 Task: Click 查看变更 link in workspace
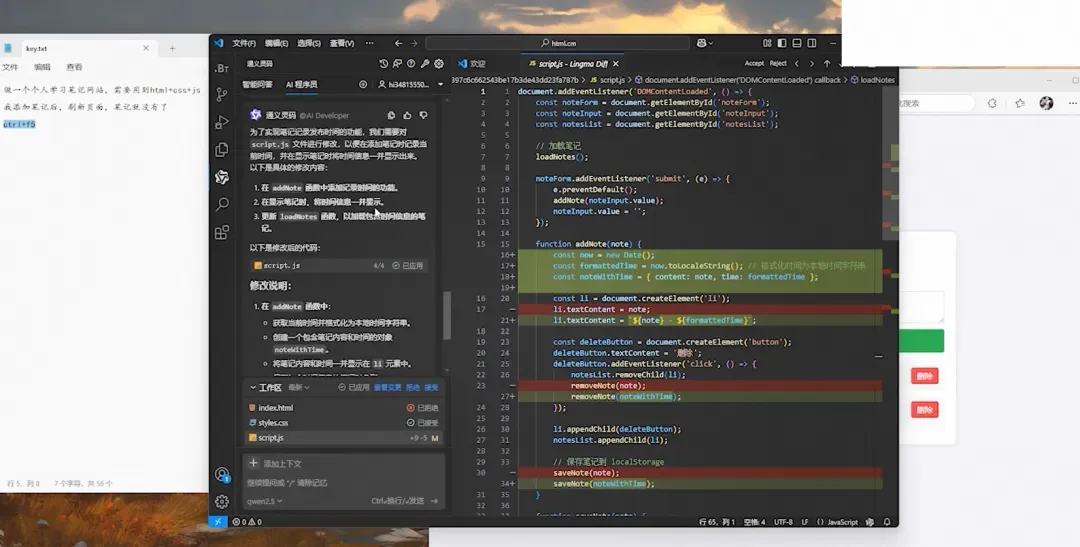click(387, 387)
